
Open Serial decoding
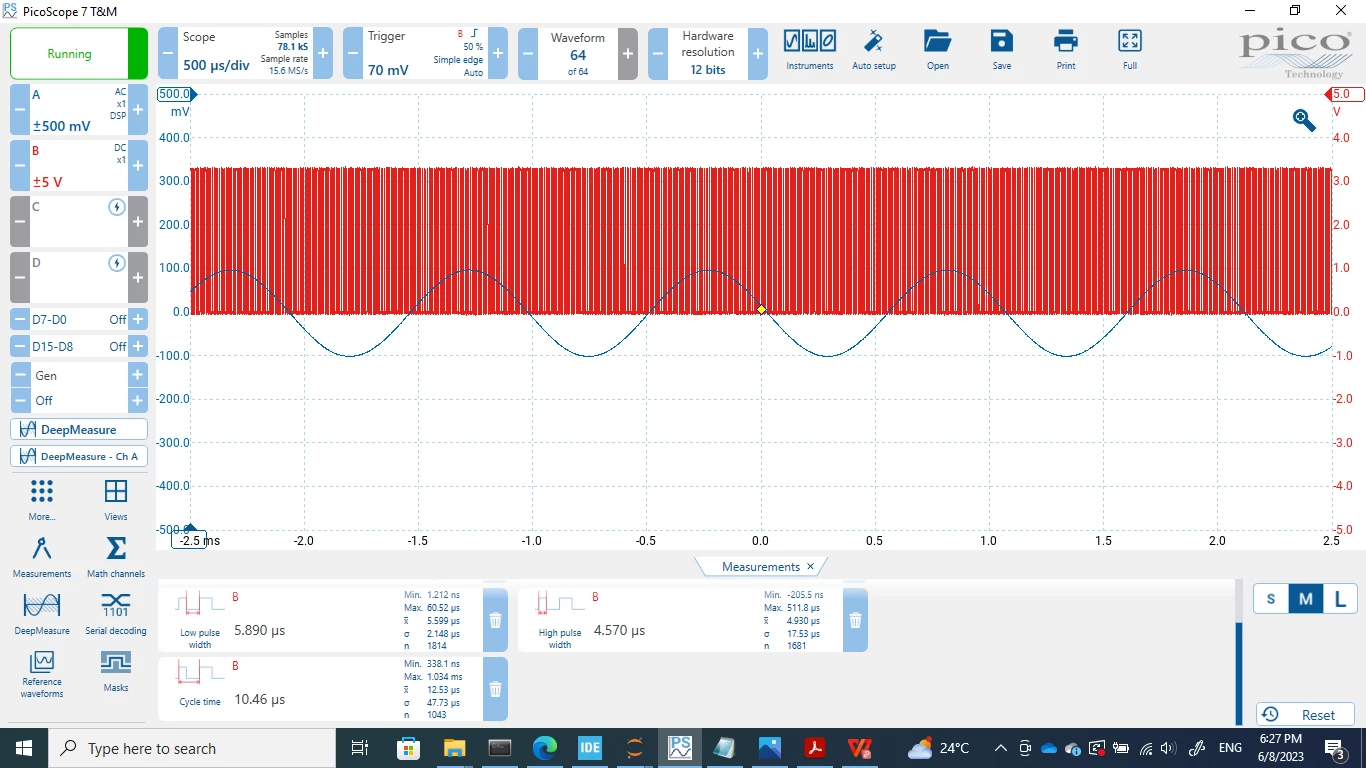[116, 613]
